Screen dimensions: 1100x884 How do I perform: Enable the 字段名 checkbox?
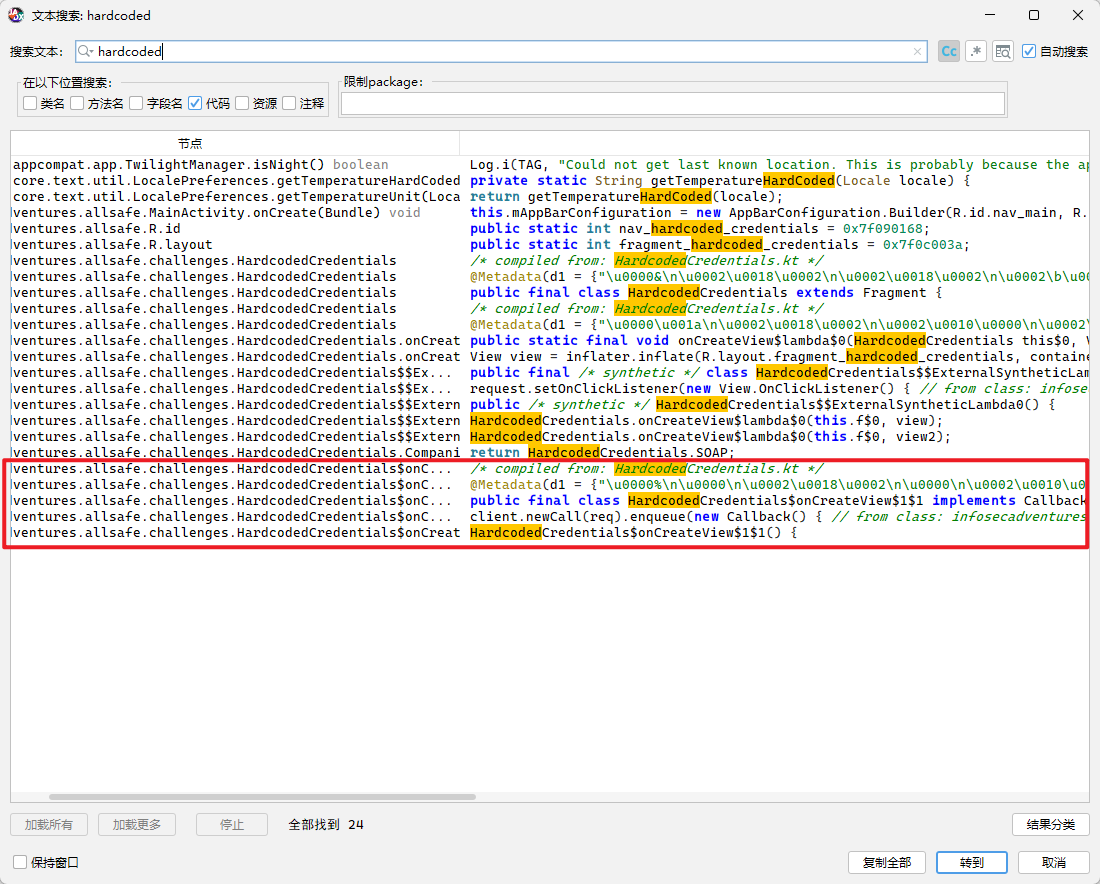click(x=136, y=103)
